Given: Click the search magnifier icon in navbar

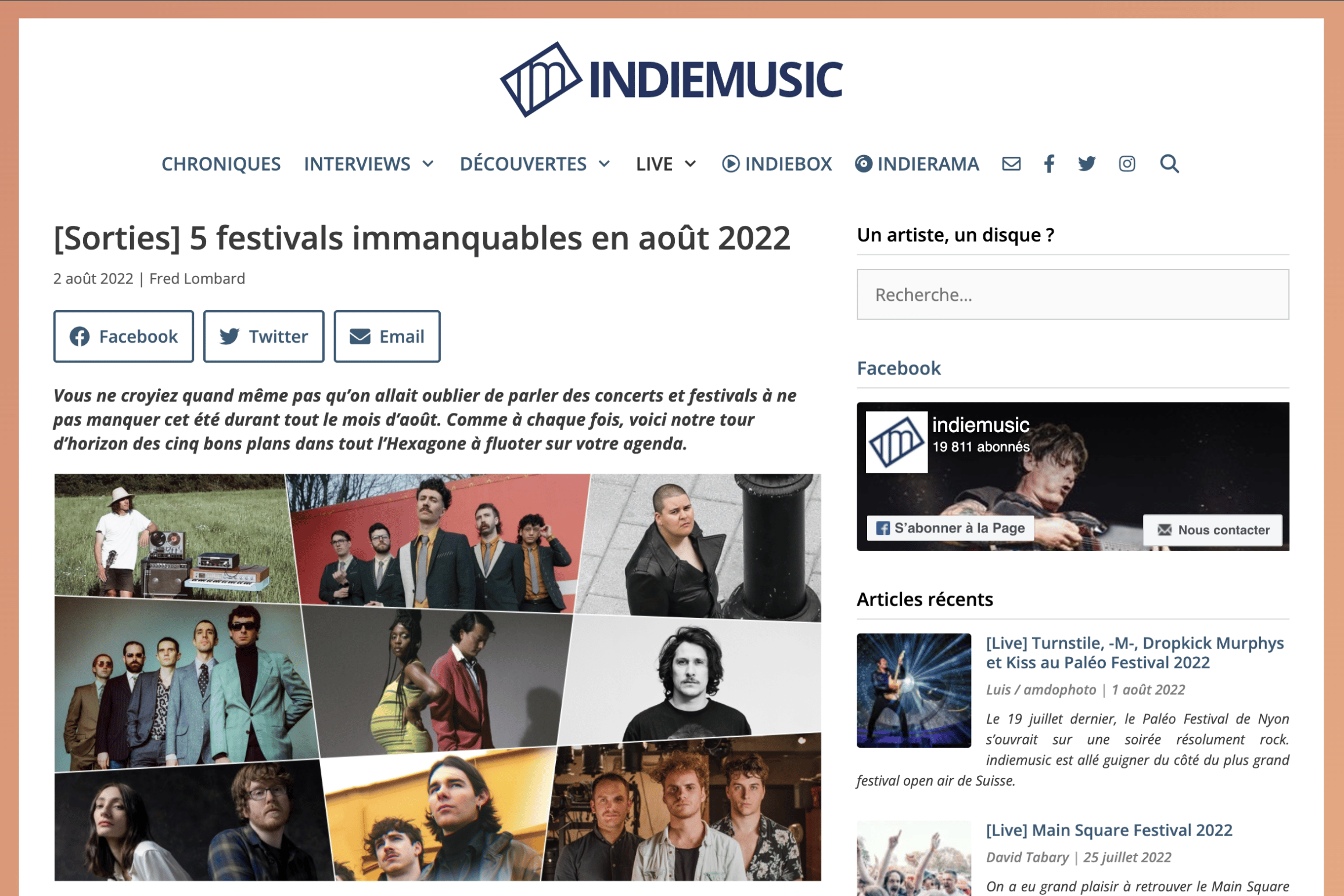Looking at the screenshot, I should pyautogui.click(x=1169, y=164).
